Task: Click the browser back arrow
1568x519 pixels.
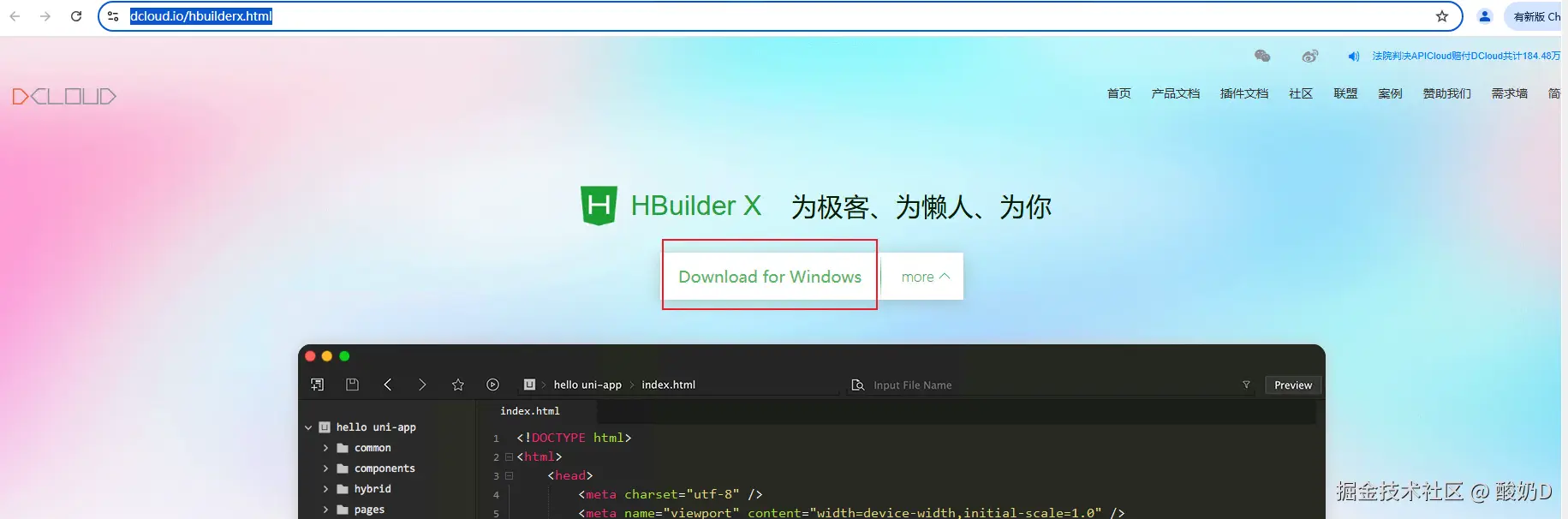Action: tap(15, 16)
